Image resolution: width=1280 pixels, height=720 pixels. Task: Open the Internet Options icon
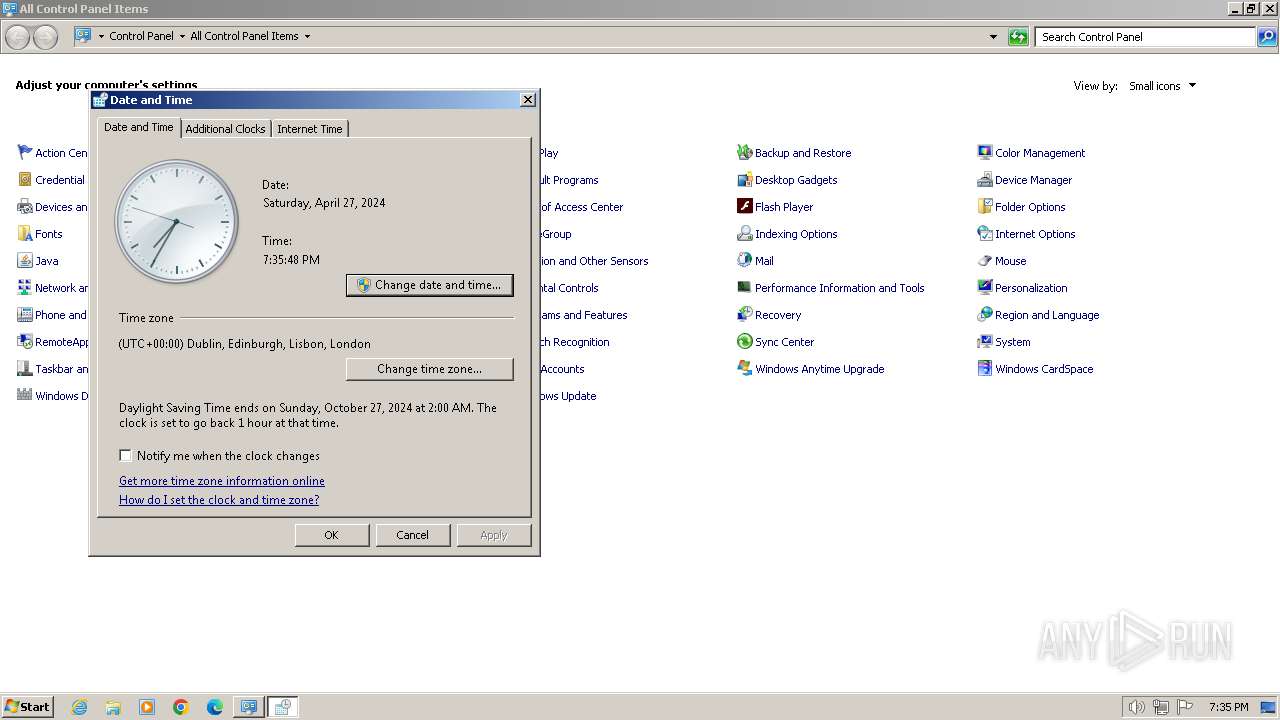pyautogui.click(x=985, y=234)
